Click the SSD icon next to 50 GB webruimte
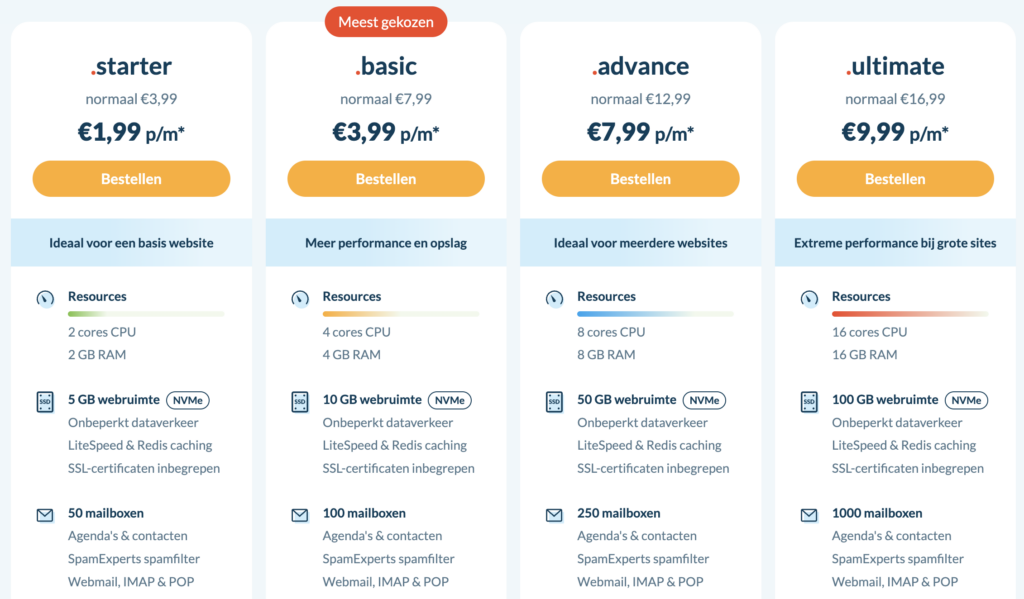This screenshot has height=599, width=1024. pos(554,400)
